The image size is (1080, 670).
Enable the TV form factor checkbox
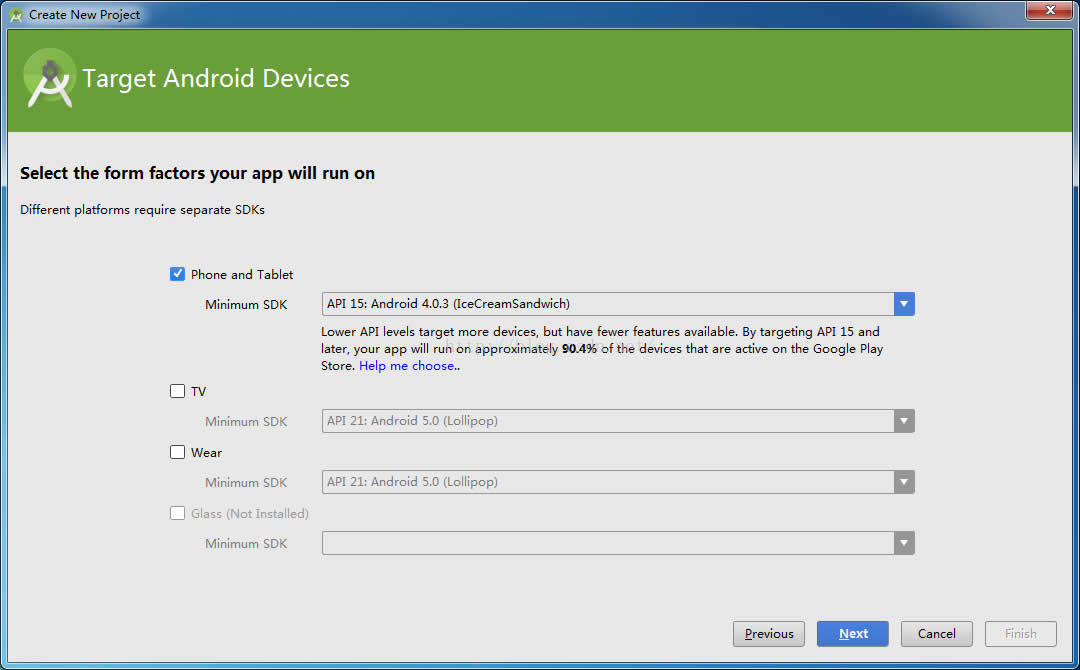[177, 391]
